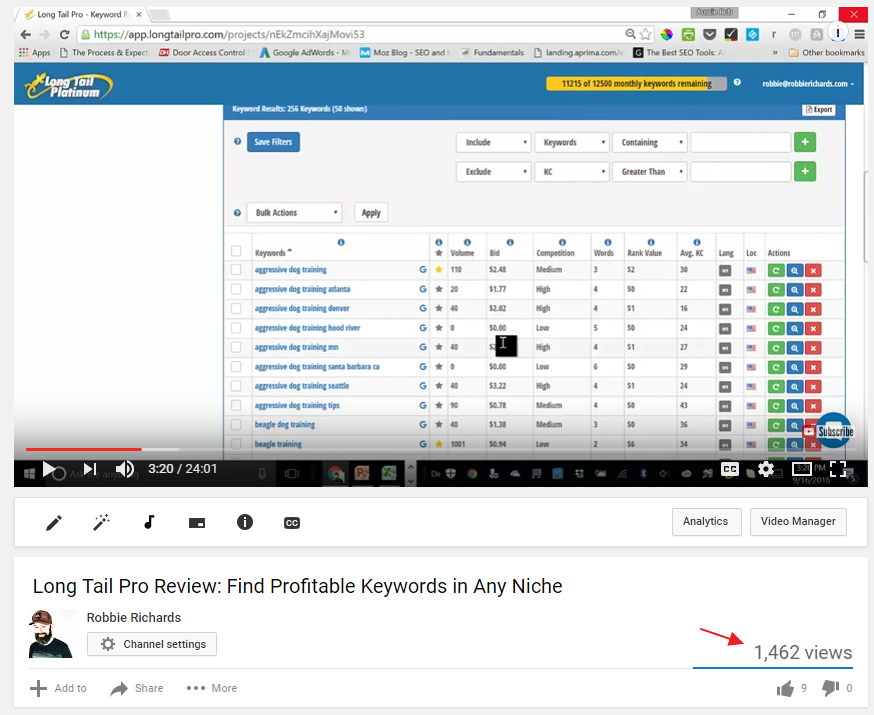The image size is (874, 715).
Task: Switch to the Long Tail Pro browser tab
Action: click(x=75, y=14)
